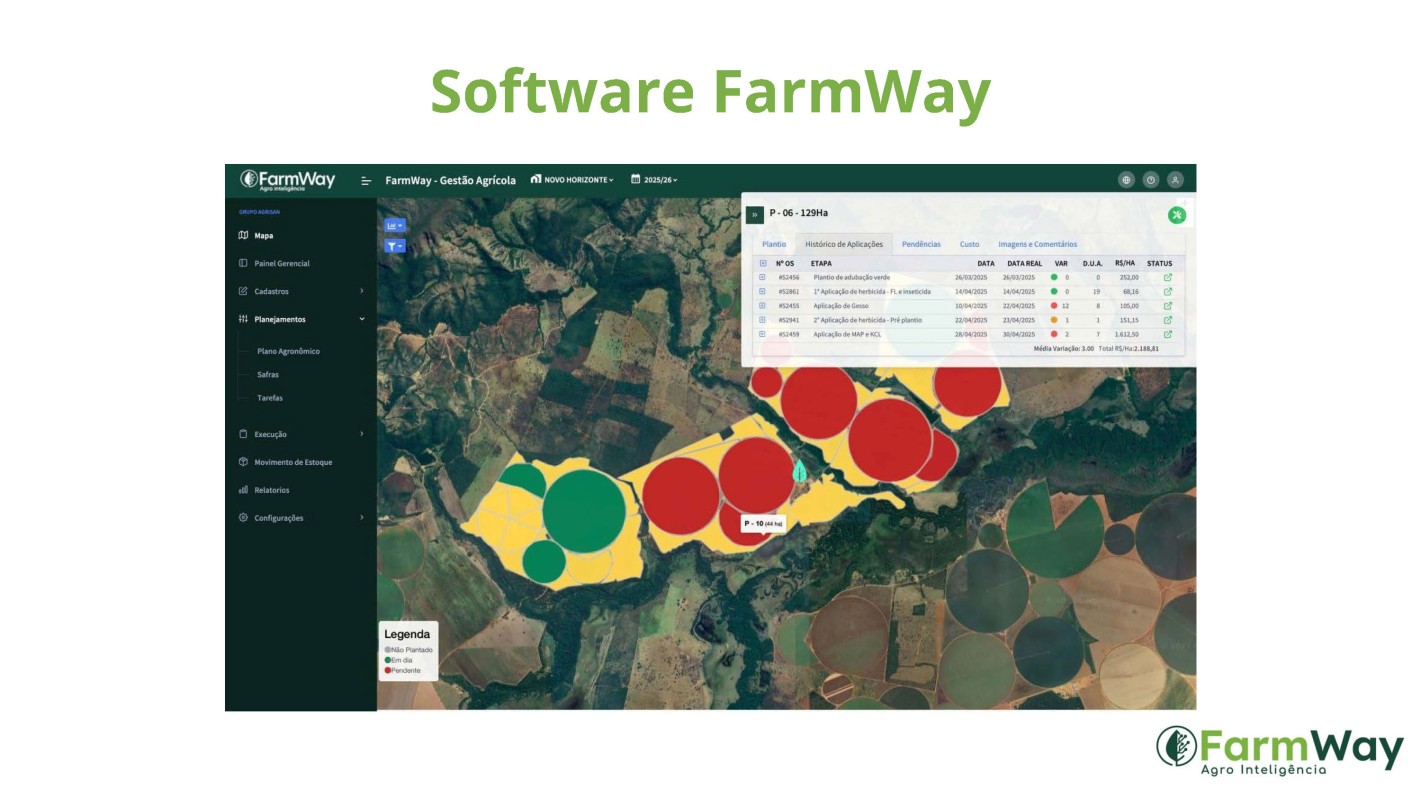Screen dimensions: 1421x800
Task: Open Safras submenu item
Action: (268, 375)
